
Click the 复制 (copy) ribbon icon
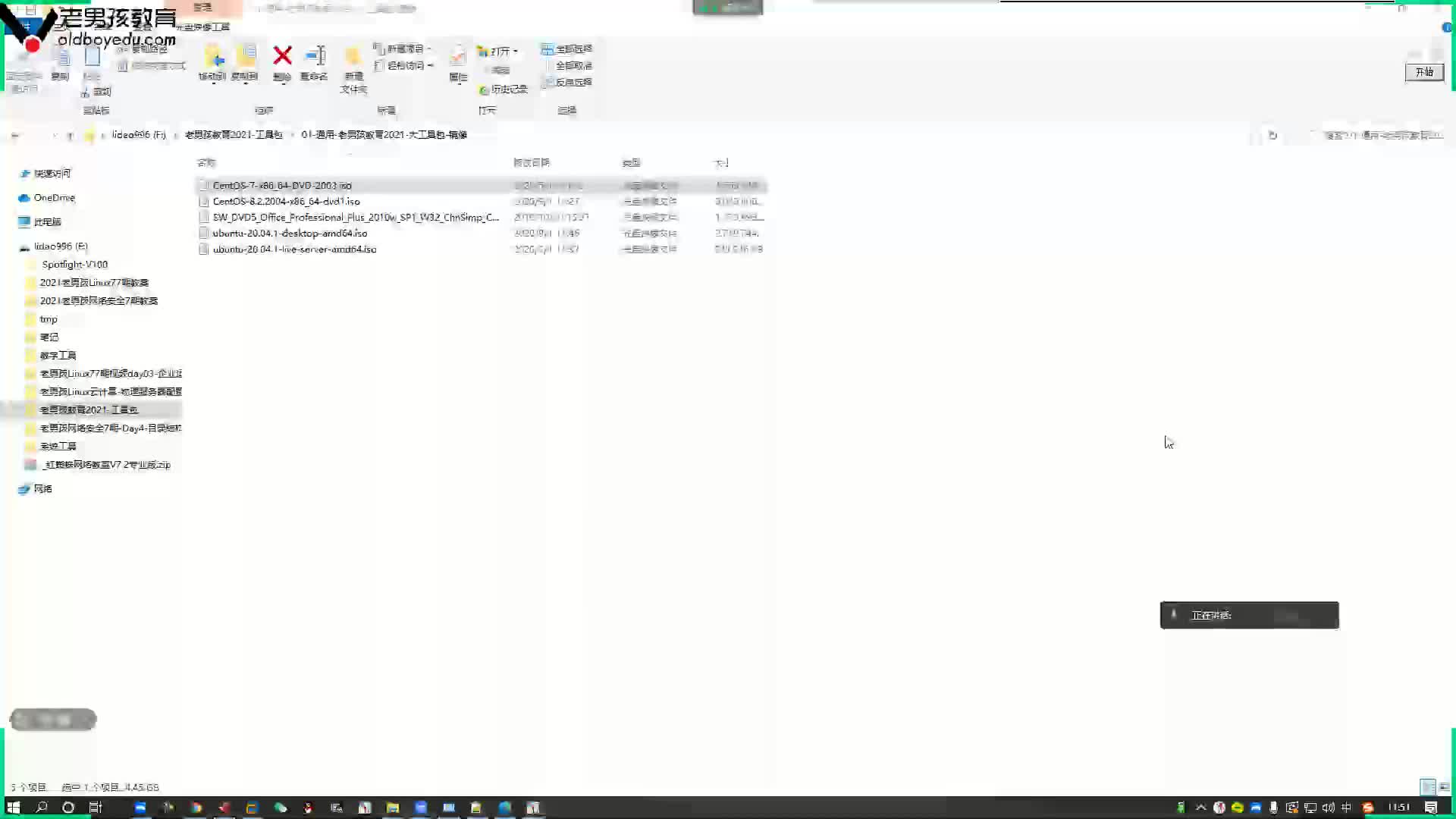click(61, 64)
